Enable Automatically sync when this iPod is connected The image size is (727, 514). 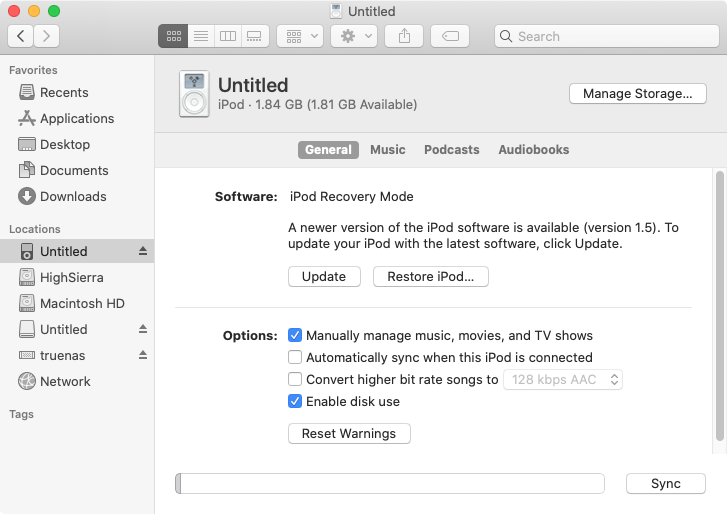point(295,357)
